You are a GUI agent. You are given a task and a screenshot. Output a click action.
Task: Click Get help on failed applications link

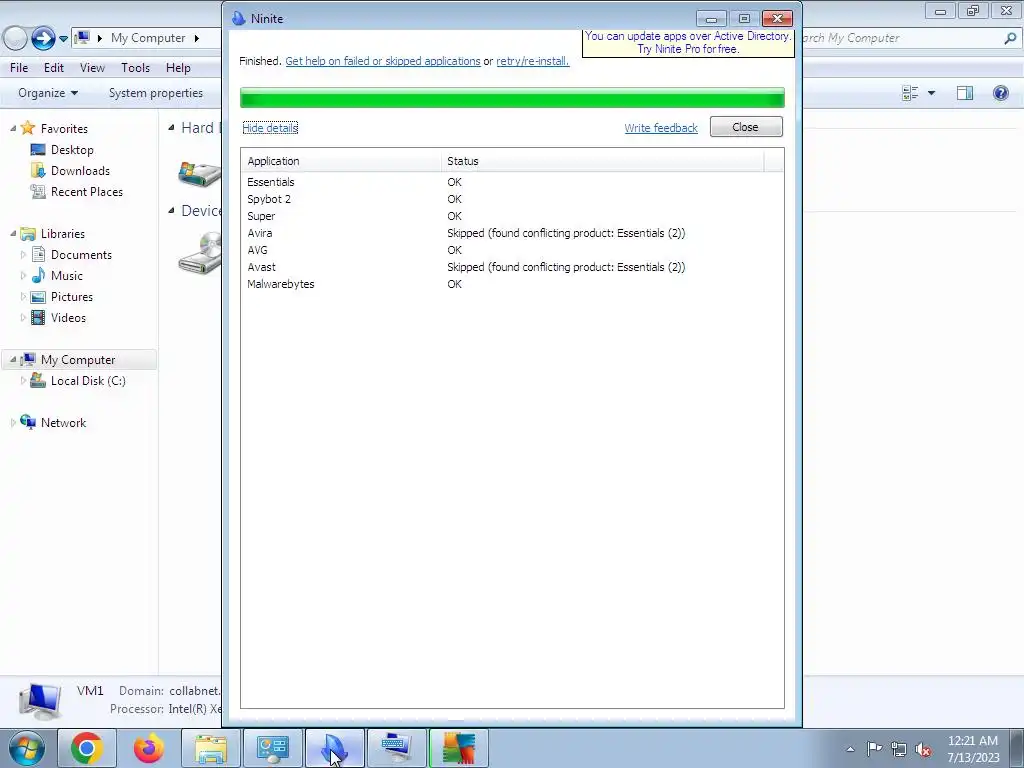[383, 61]
